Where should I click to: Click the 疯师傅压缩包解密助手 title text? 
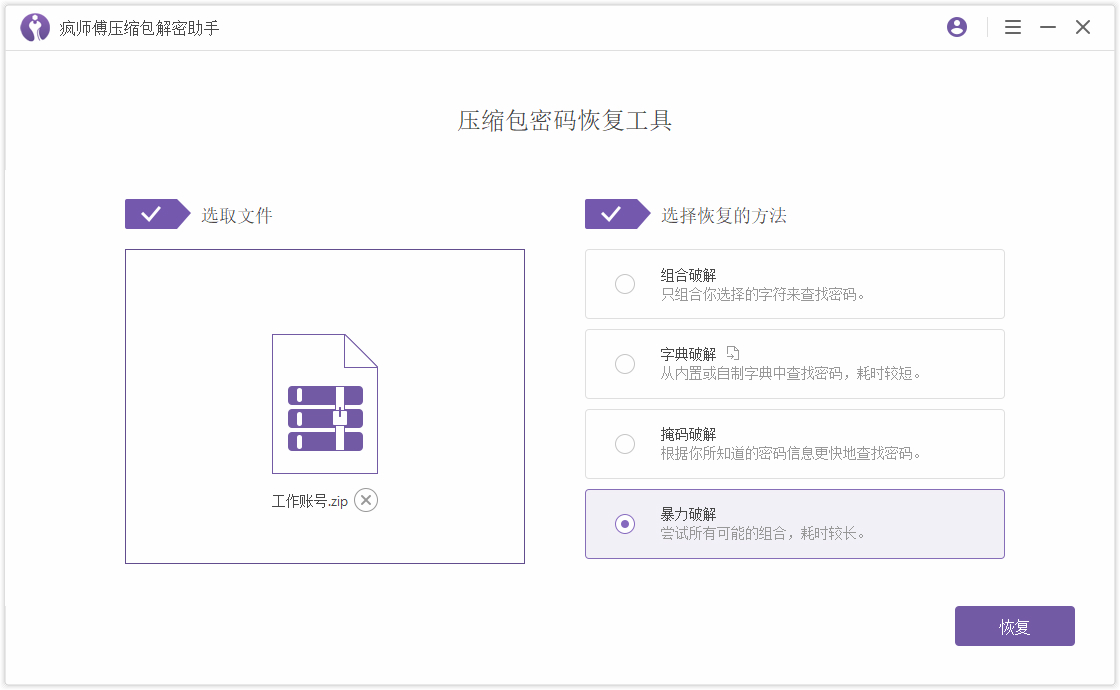coord(130,27)
